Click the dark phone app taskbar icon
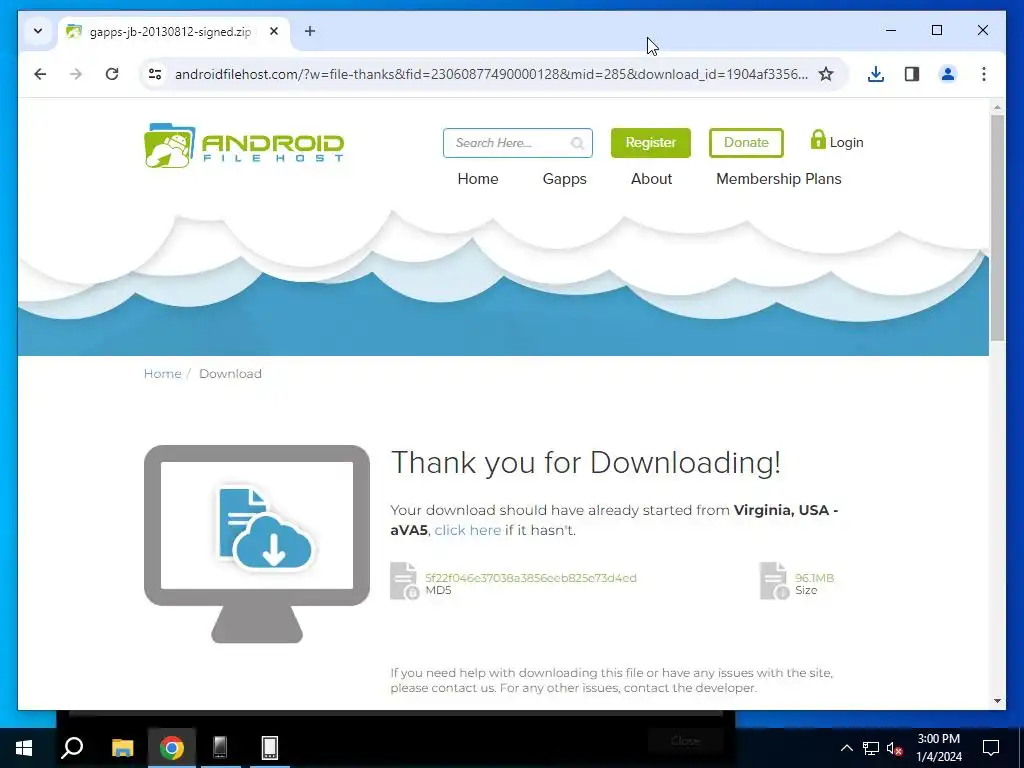 (x=220, y=748)
